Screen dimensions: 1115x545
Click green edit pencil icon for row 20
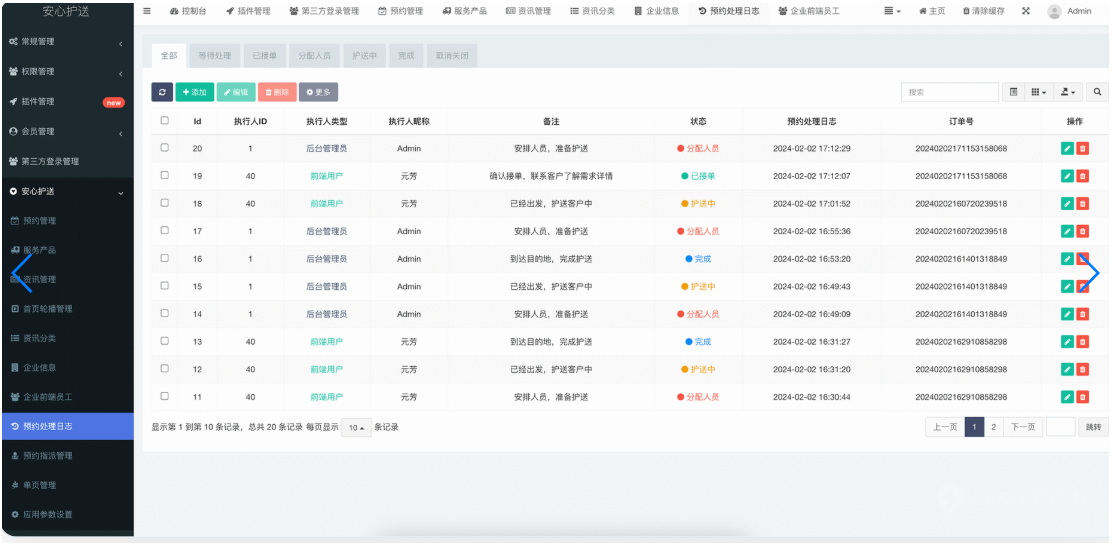pyautogui.click(x=1067, y=148)
